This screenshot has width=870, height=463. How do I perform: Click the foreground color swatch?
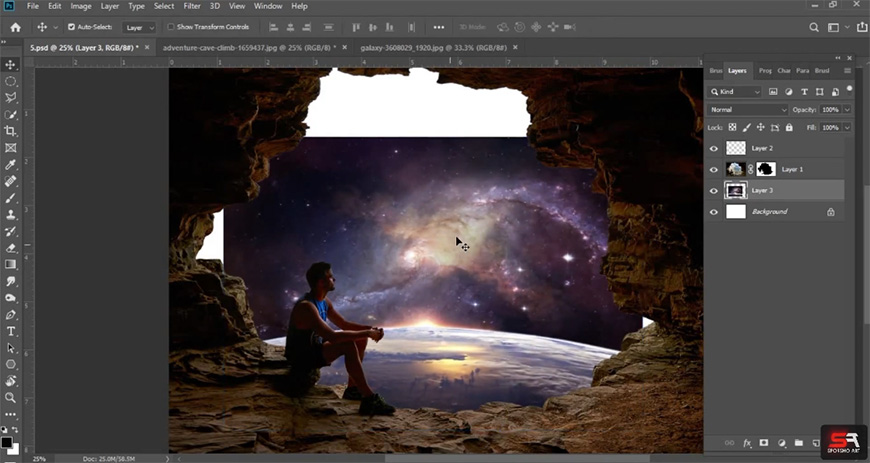click(x=6, y=442)
